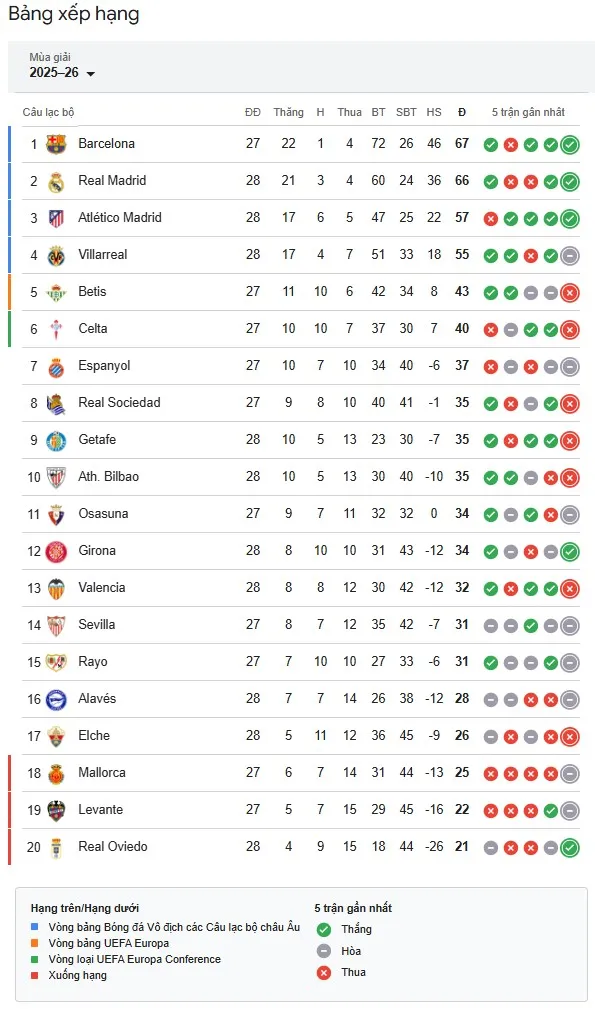Open the Valencia team link

101,588
